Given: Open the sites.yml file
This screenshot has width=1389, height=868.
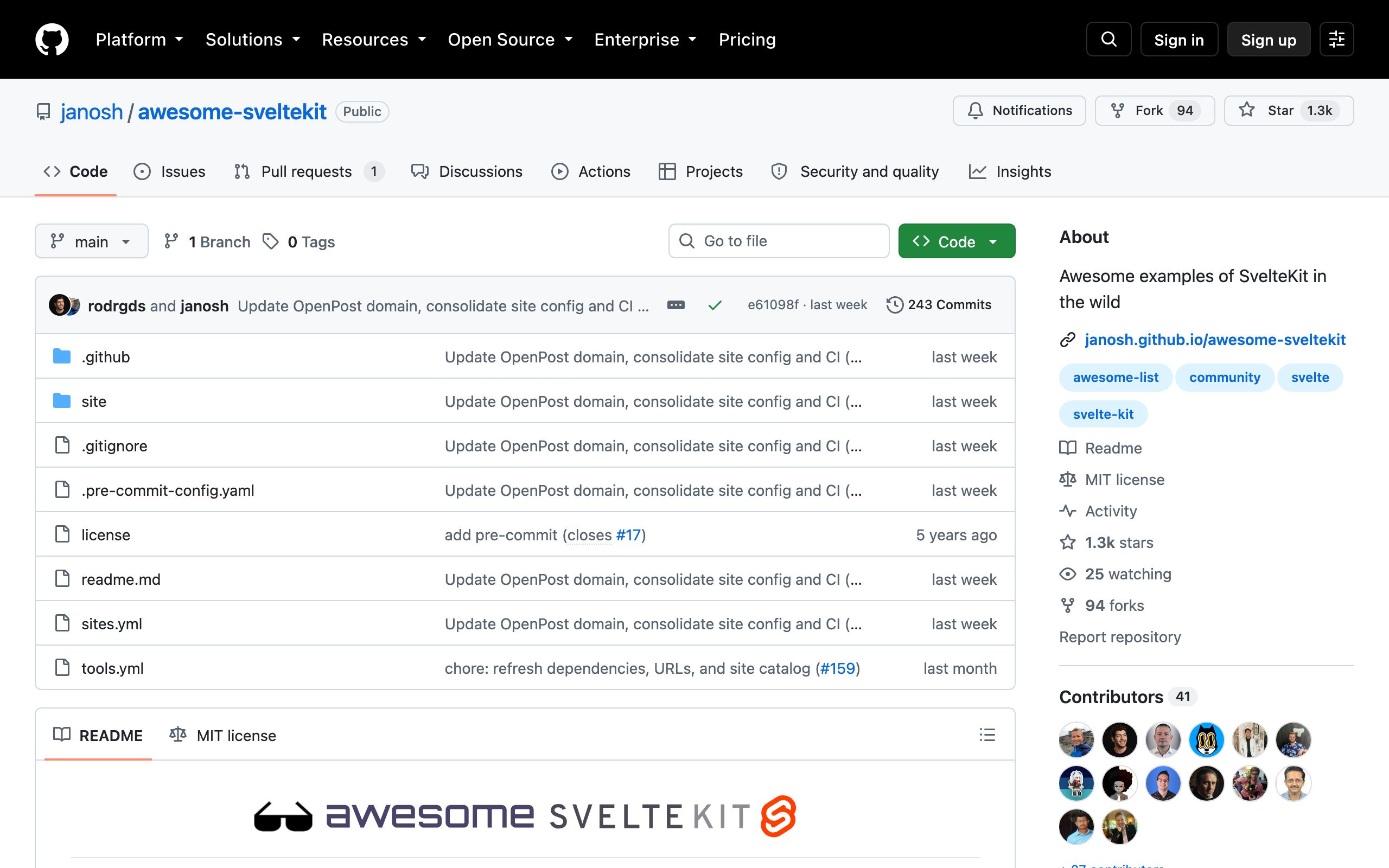Looking at the screenshot, I should coord(112,624).
